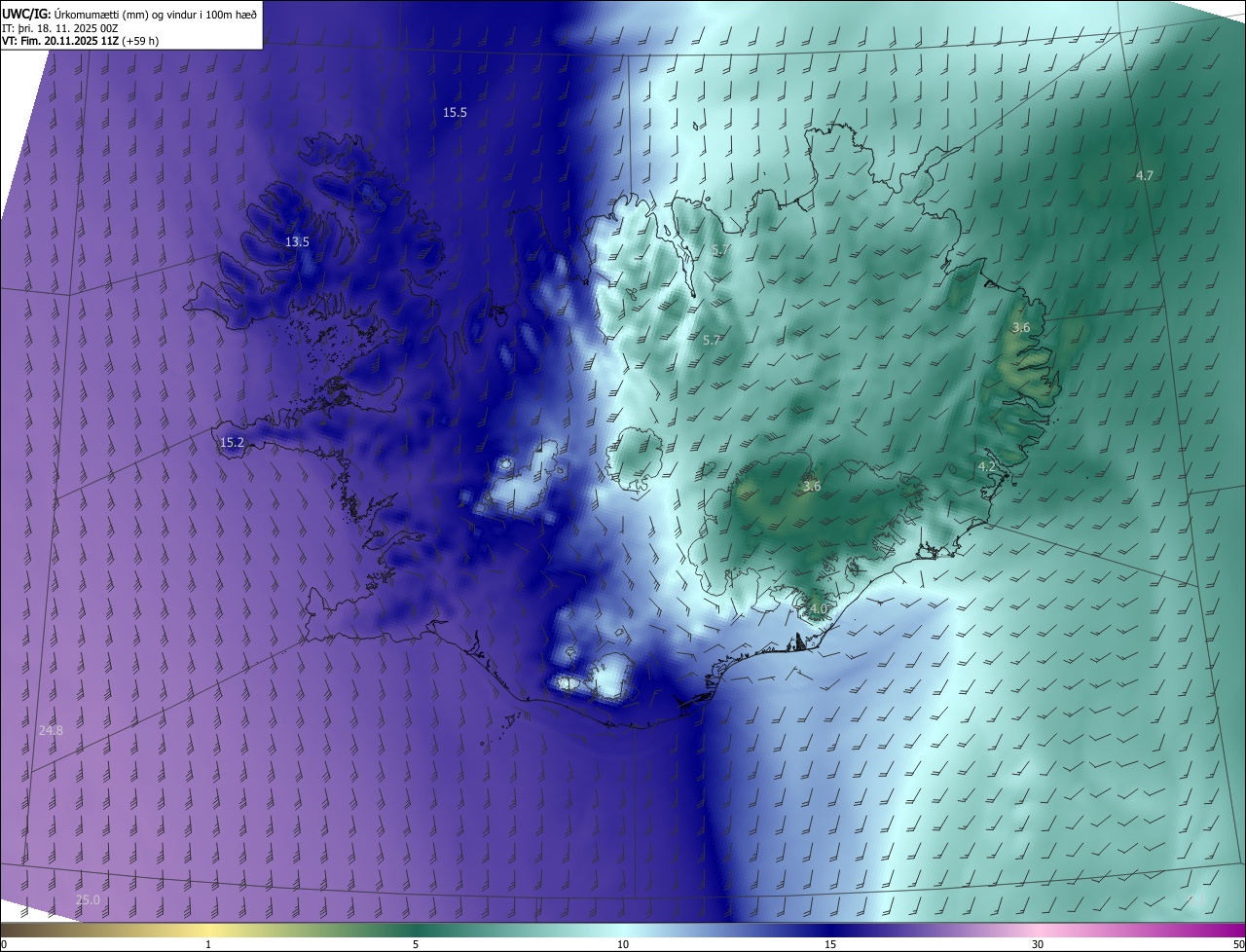The width and height of the screenshot is (1246, 952).
Task: Click the 5.7 value label near the north coast
Action: coord(720,250)
